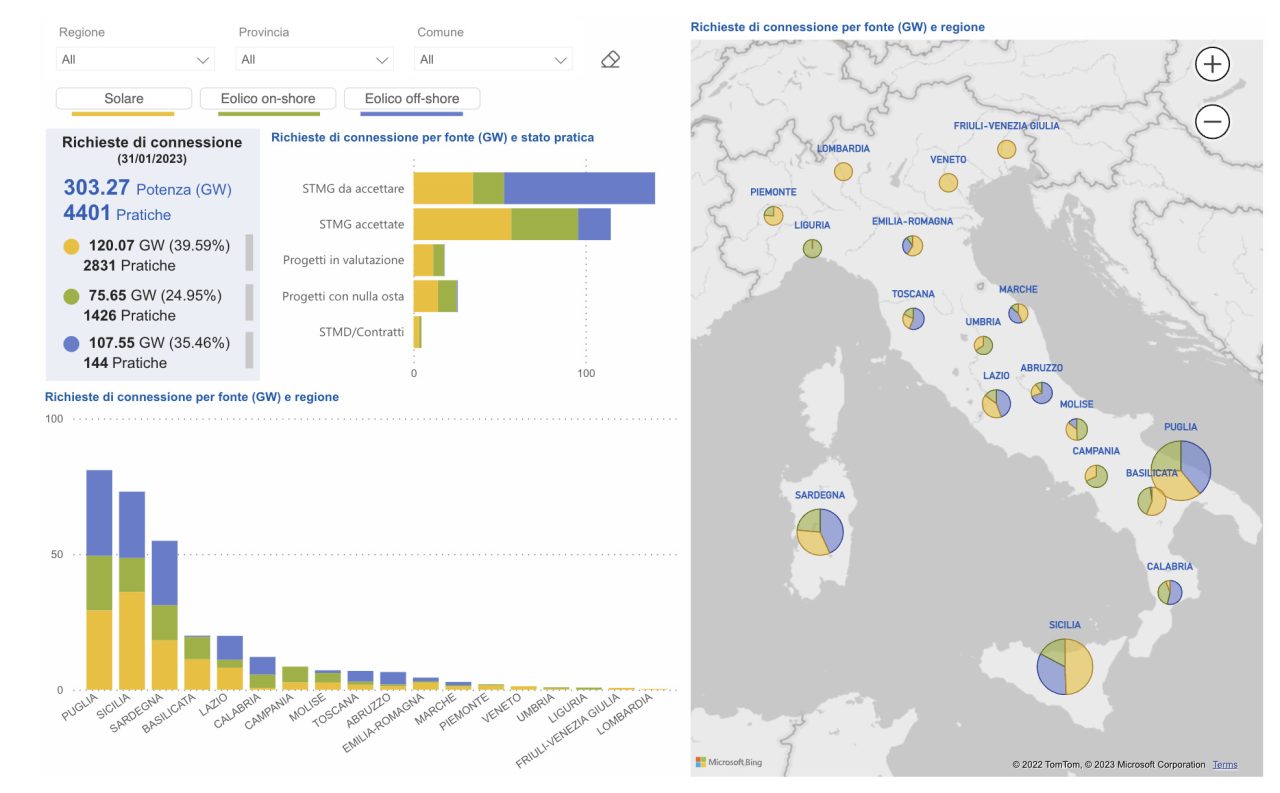Open the Comune dropdown
Image resolution: width=1280 pixels, height=793 pixels.
(494, 59)
